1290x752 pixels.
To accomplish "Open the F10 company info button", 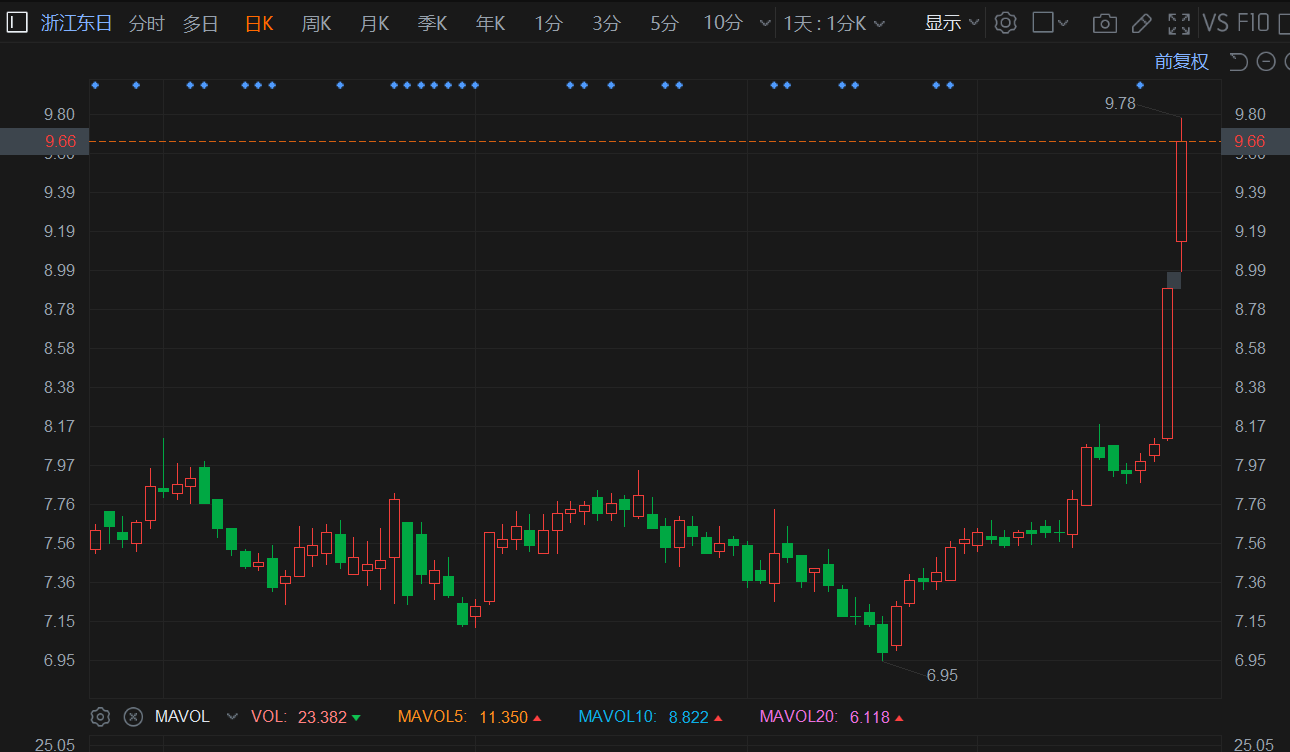I will [x=1254, y=23].
